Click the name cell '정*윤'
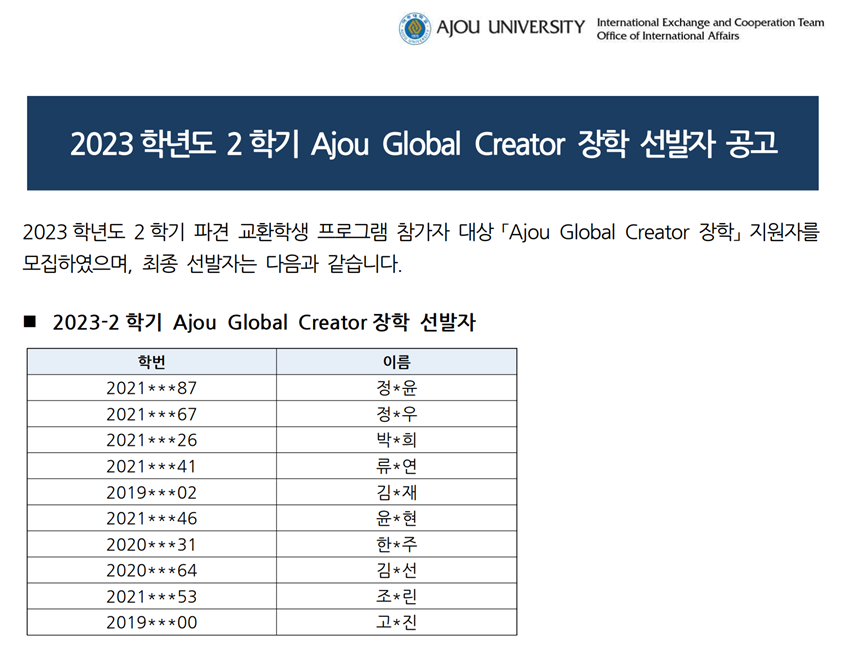This screenshot has height=665, width=848. [397, 388]
